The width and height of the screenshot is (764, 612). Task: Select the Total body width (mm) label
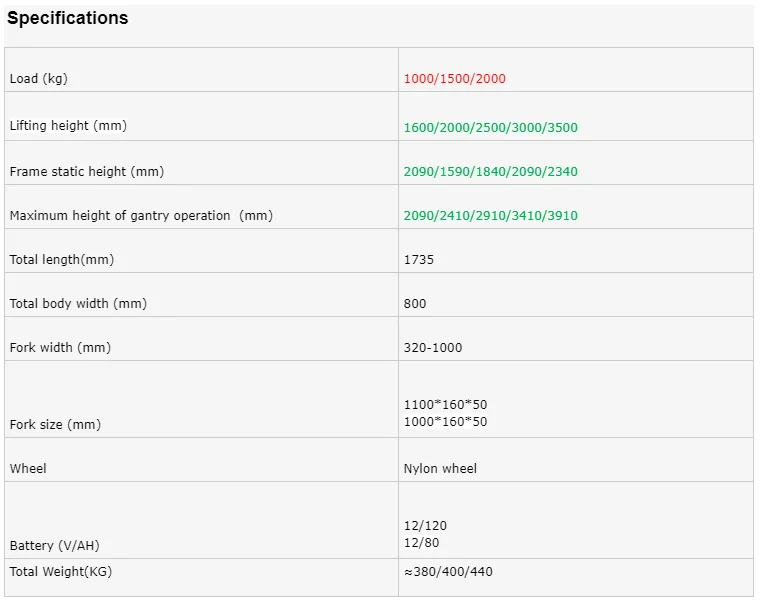click(x=78, y=304)
